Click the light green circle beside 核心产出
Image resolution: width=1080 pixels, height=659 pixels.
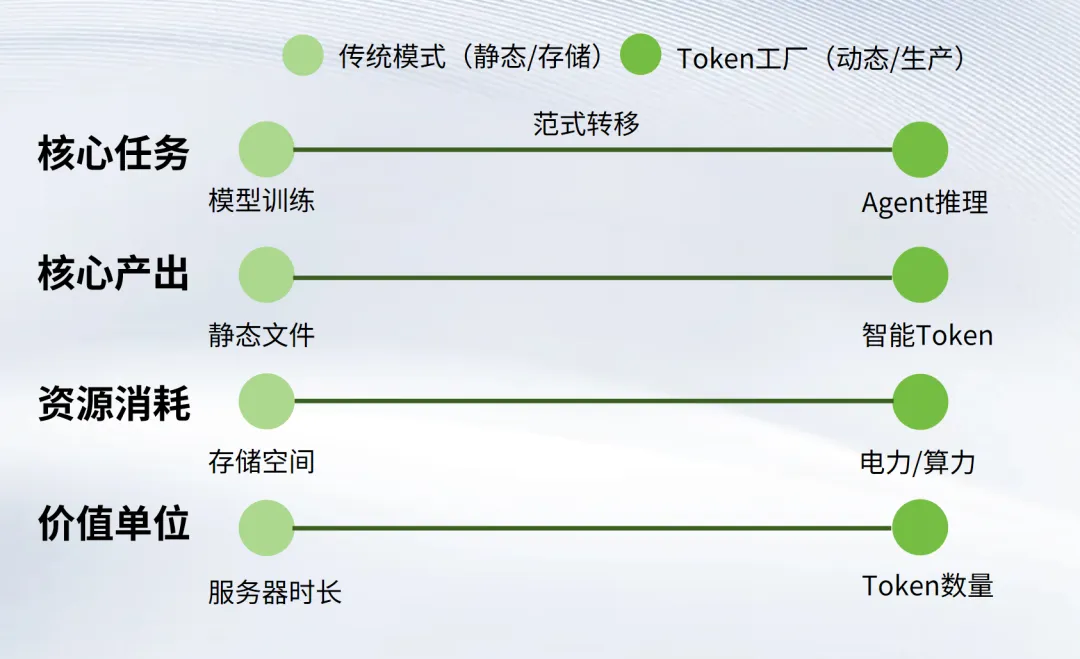click(266, 275)
